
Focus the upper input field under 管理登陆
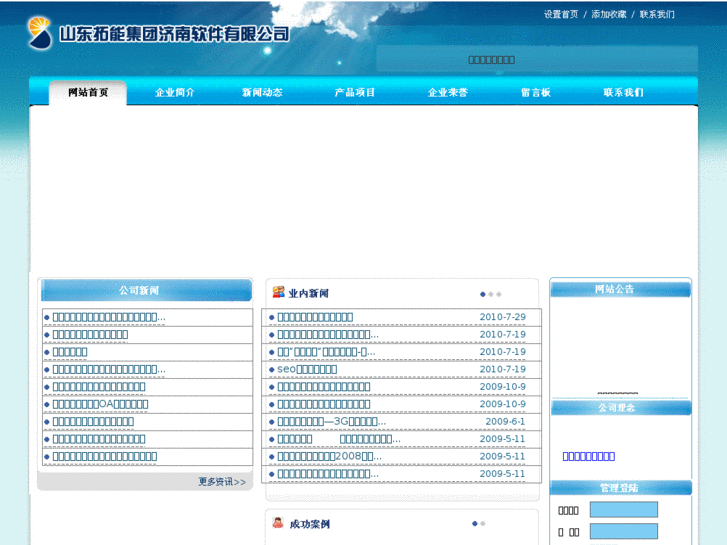coord(624,509)
